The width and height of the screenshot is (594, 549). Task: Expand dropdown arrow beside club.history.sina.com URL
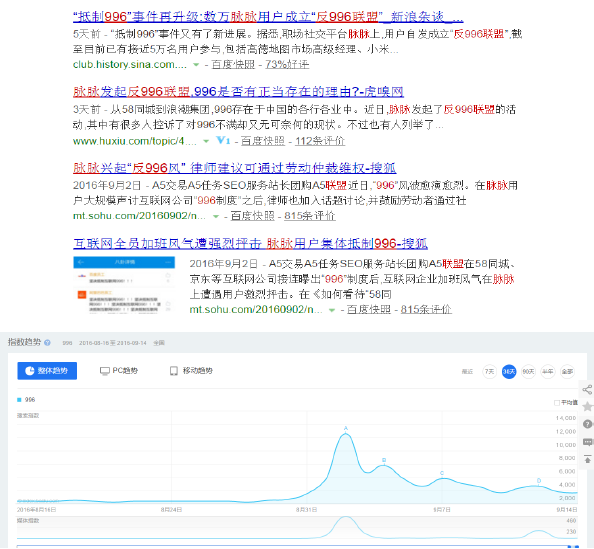[196, 65]
